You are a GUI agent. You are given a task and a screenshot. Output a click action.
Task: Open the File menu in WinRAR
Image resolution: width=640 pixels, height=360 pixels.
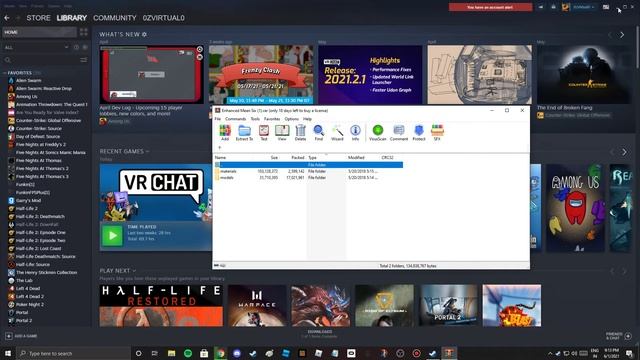[218, 119]
